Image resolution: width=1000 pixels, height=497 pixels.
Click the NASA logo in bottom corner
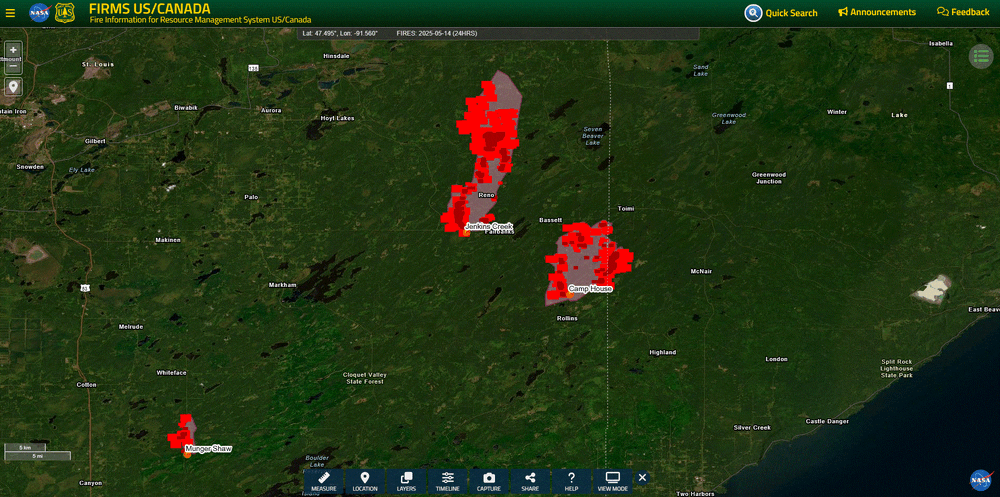(982, 478)
